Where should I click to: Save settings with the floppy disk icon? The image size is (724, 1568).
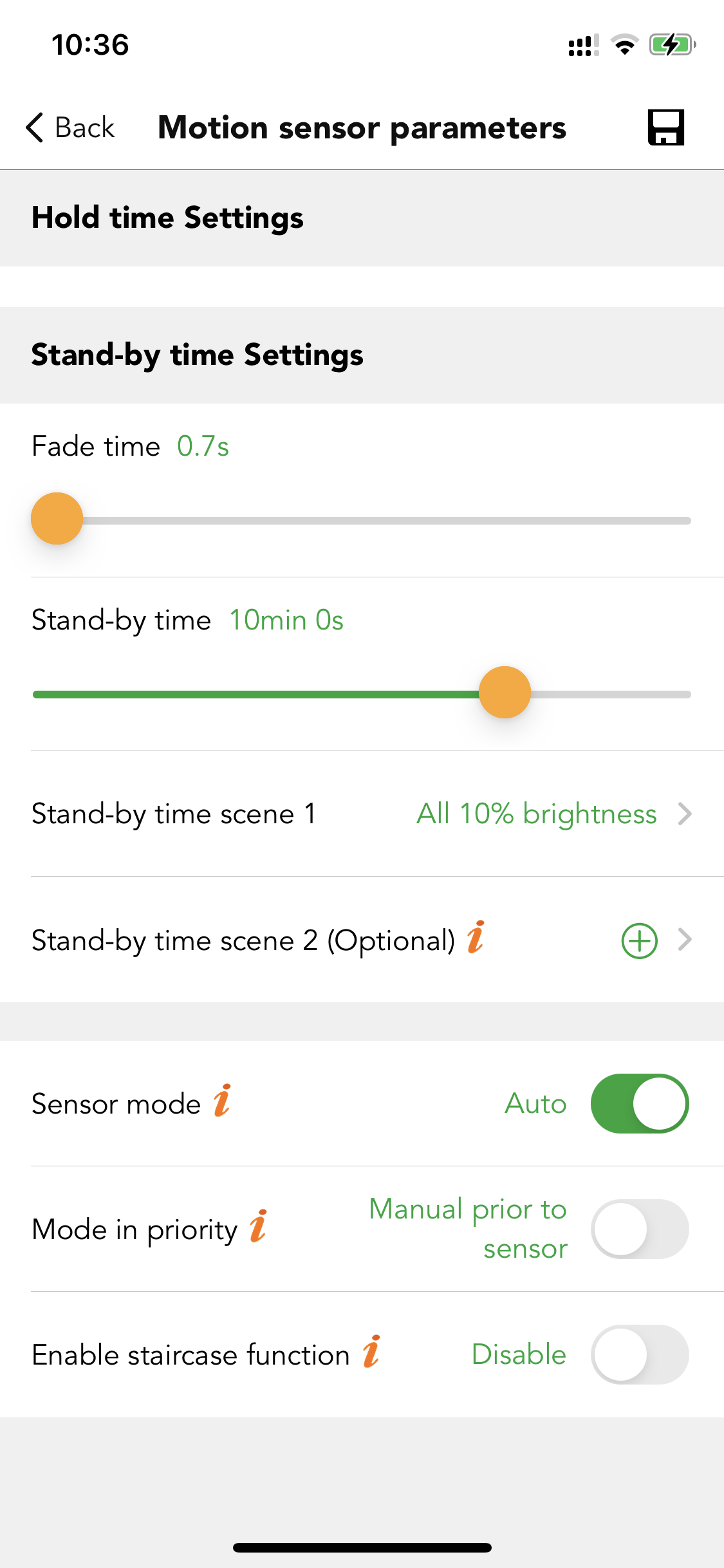(x=665, y=127)
